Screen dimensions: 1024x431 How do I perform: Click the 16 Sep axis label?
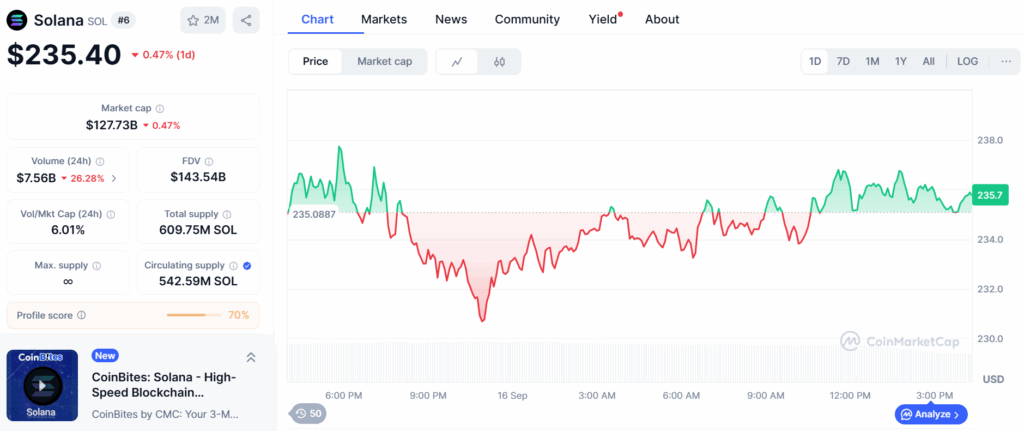pyautogui.click(x=513, y=396)
